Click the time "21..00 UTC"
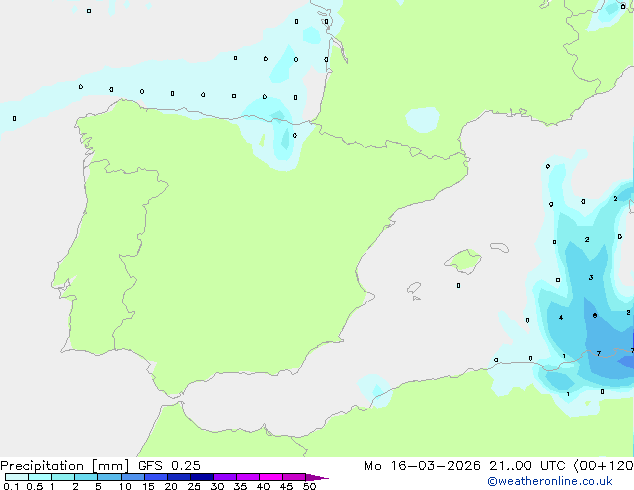Screen dimensions: 634x490 [527, 466]
